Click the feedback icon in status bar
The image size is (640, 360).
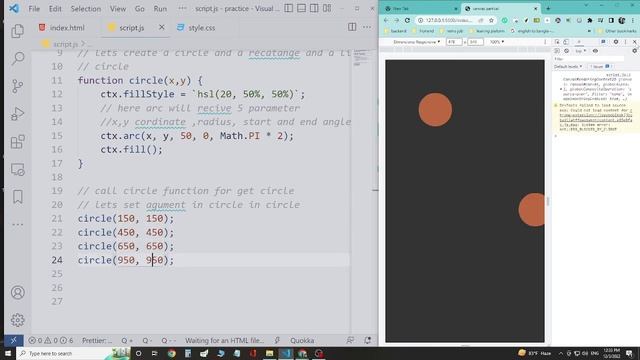[350, 340]
